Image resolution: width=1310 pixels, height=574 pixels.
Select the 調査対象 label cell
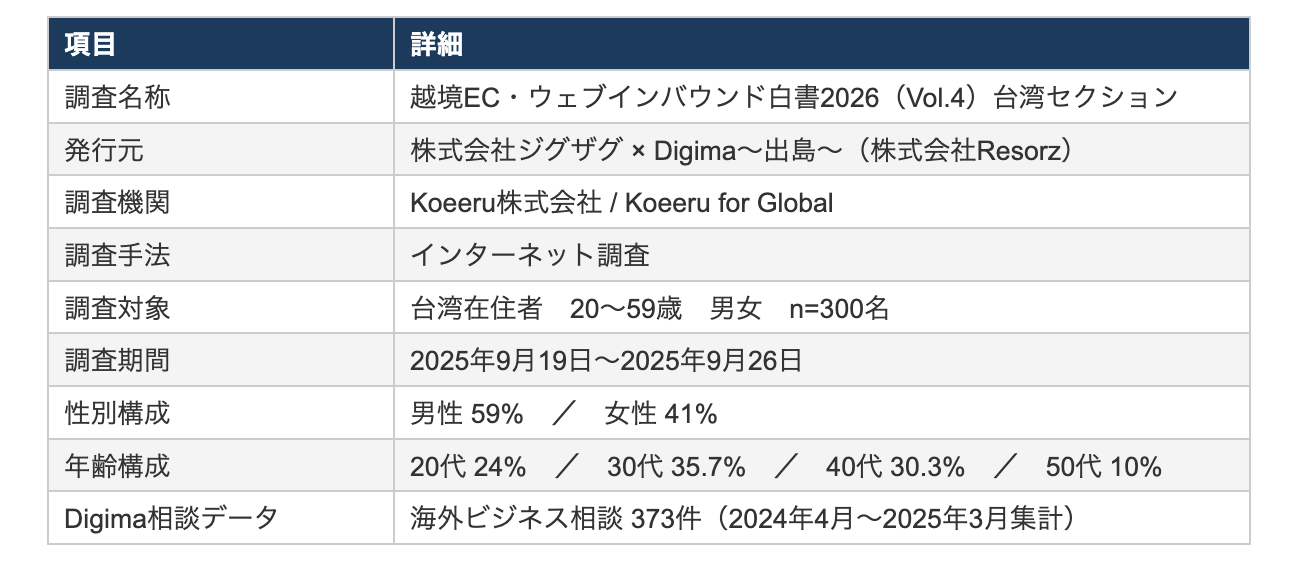117,308
